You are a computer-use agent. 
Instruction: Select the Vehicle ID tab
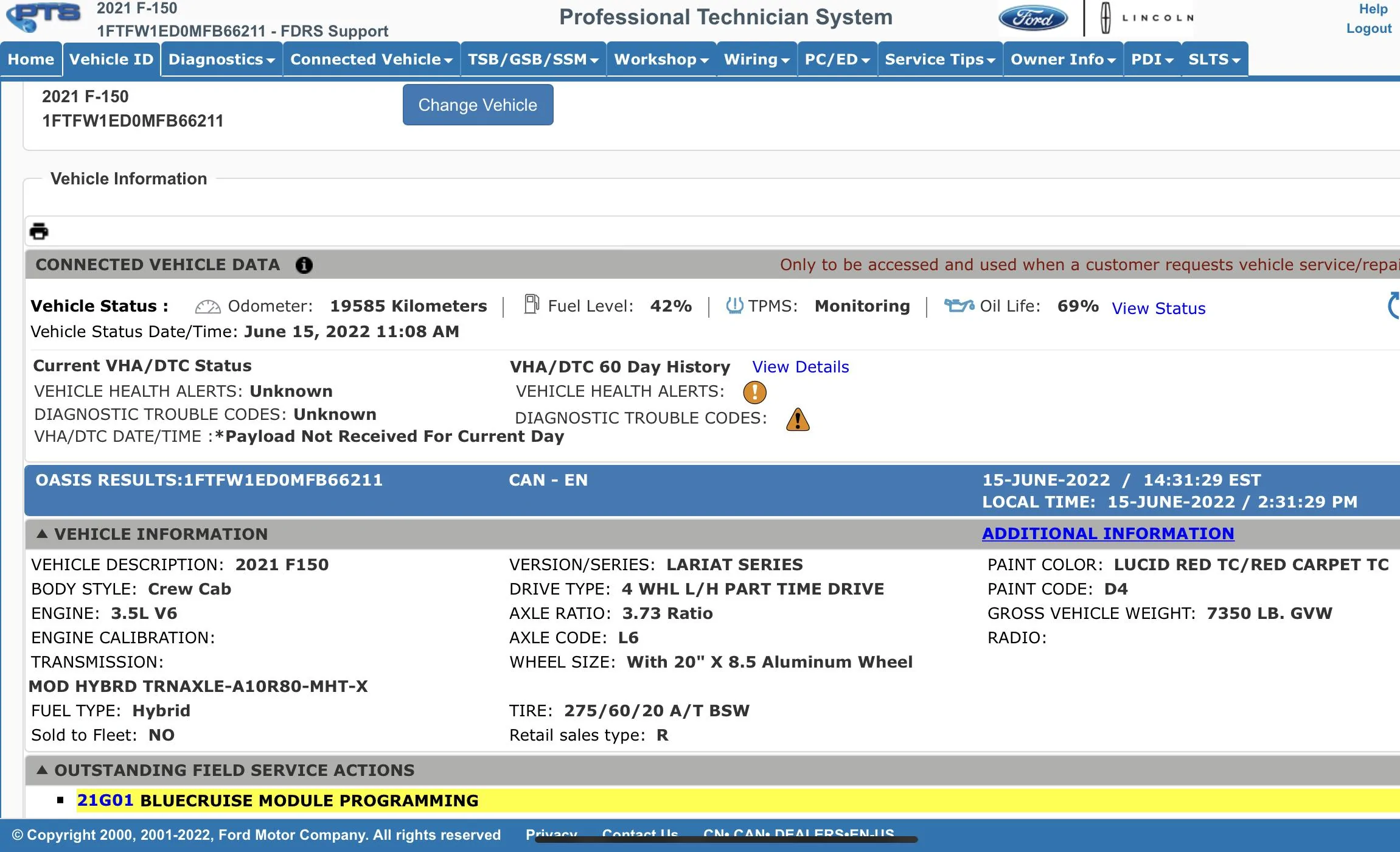click(111, 60)
